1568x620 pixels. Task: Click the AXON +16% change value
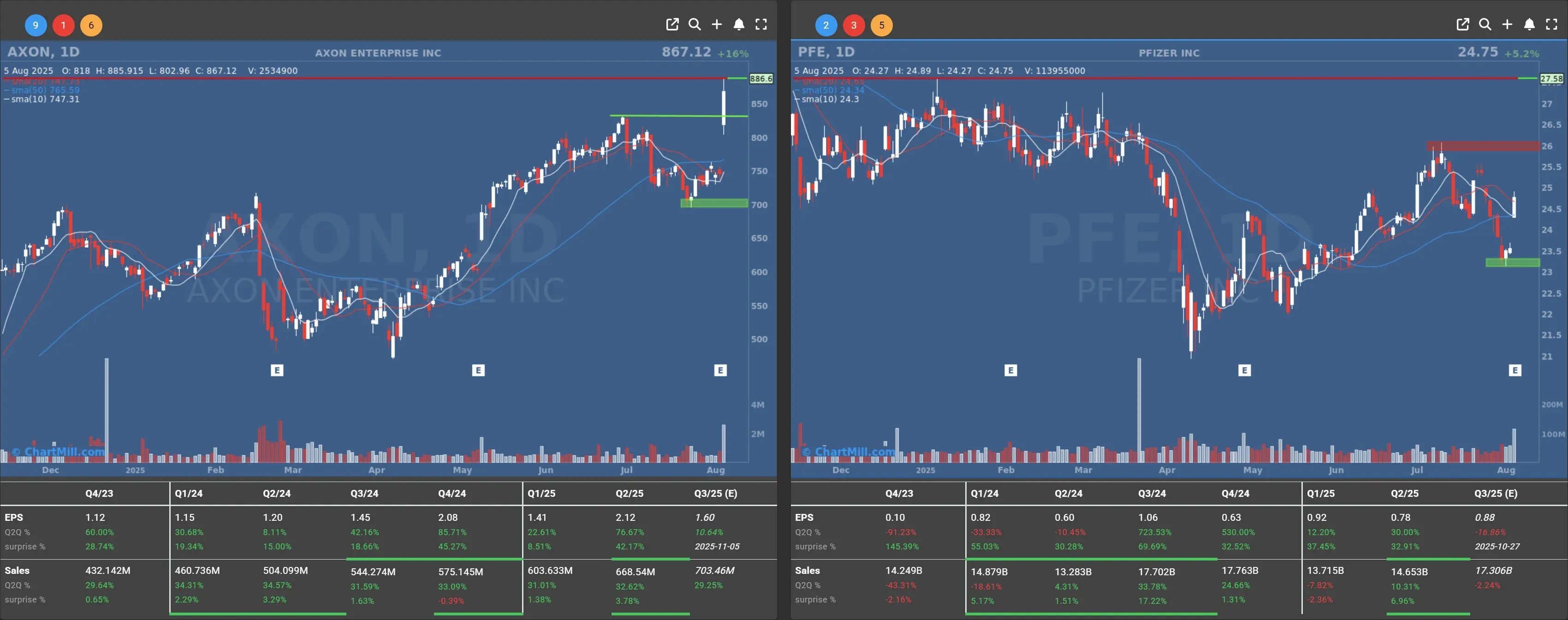coord(733,54)
